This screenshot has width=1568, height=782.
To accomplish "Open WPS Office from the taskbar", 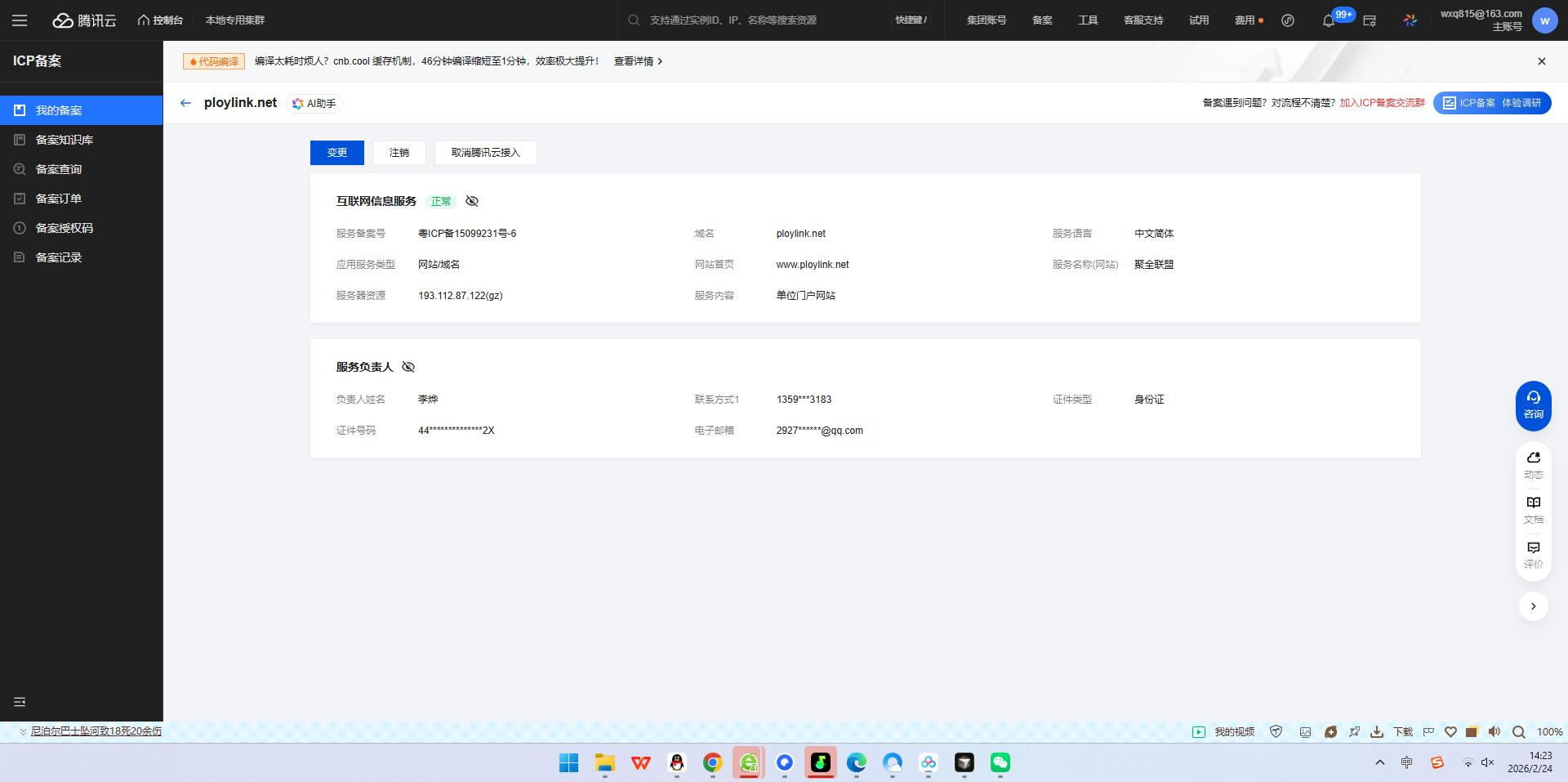I will point(641,762).
